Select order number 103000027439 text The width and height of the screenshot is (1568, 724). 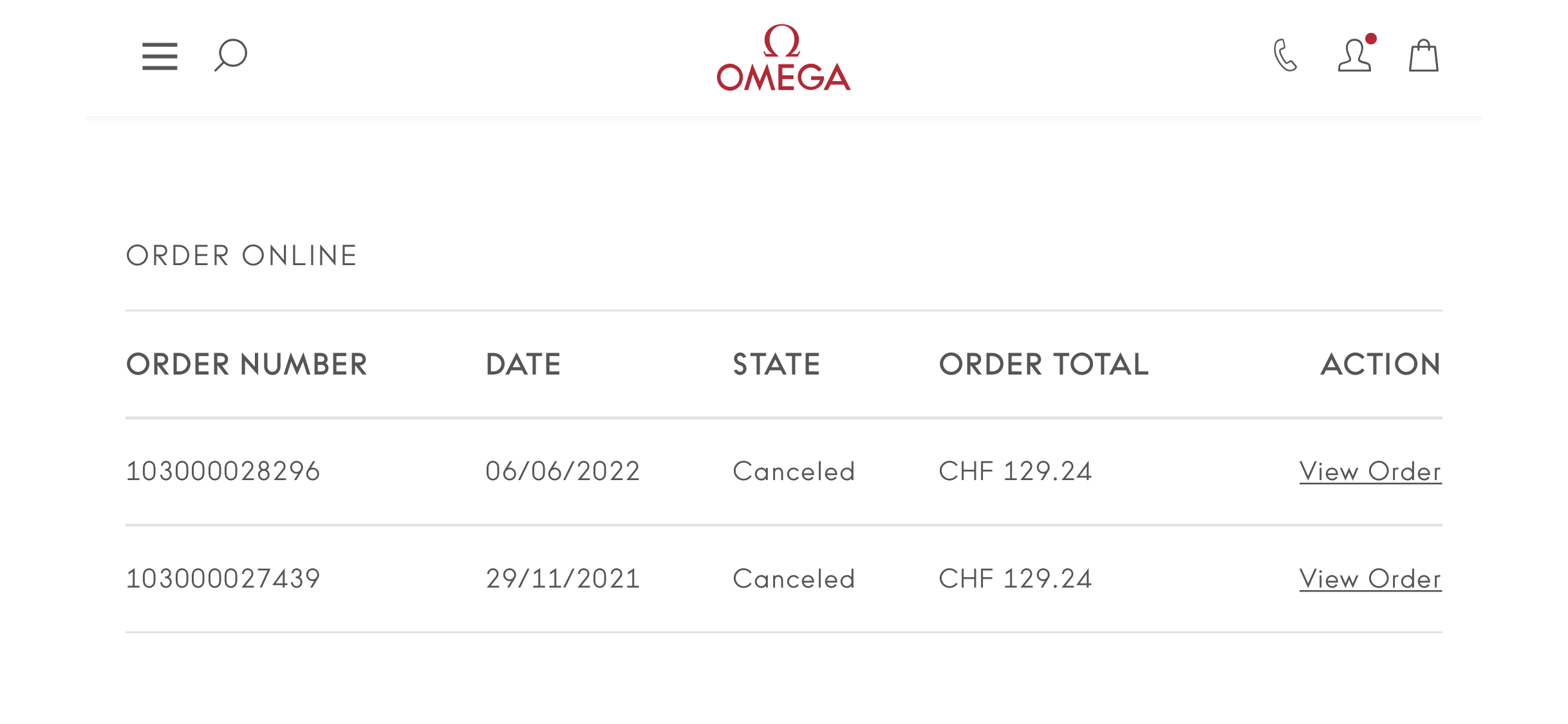point(223,579)
